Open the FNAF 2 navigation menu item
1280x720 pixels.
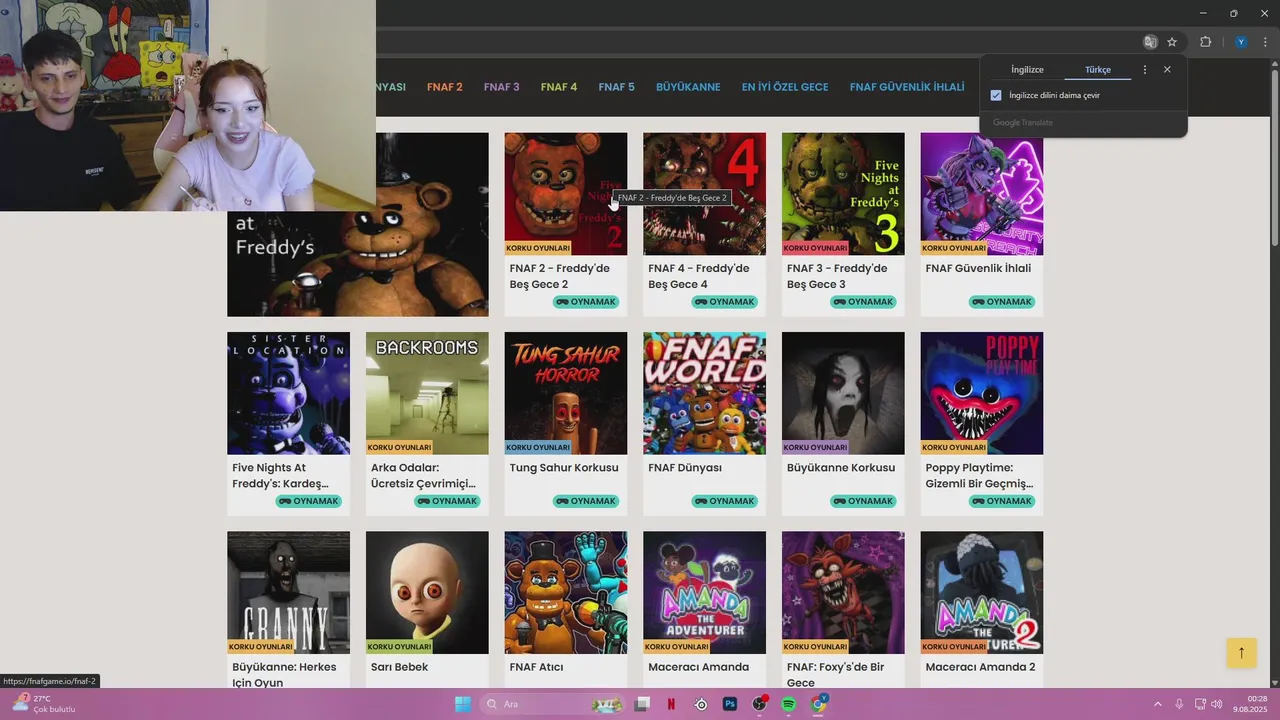click(x=444, y=87)
